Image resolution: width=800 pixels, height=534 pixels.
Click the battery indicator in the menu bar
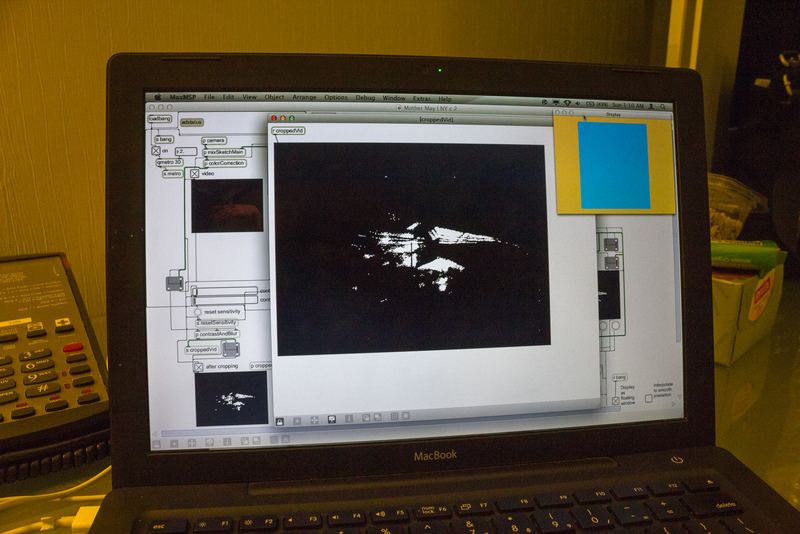tap(597, 105)
